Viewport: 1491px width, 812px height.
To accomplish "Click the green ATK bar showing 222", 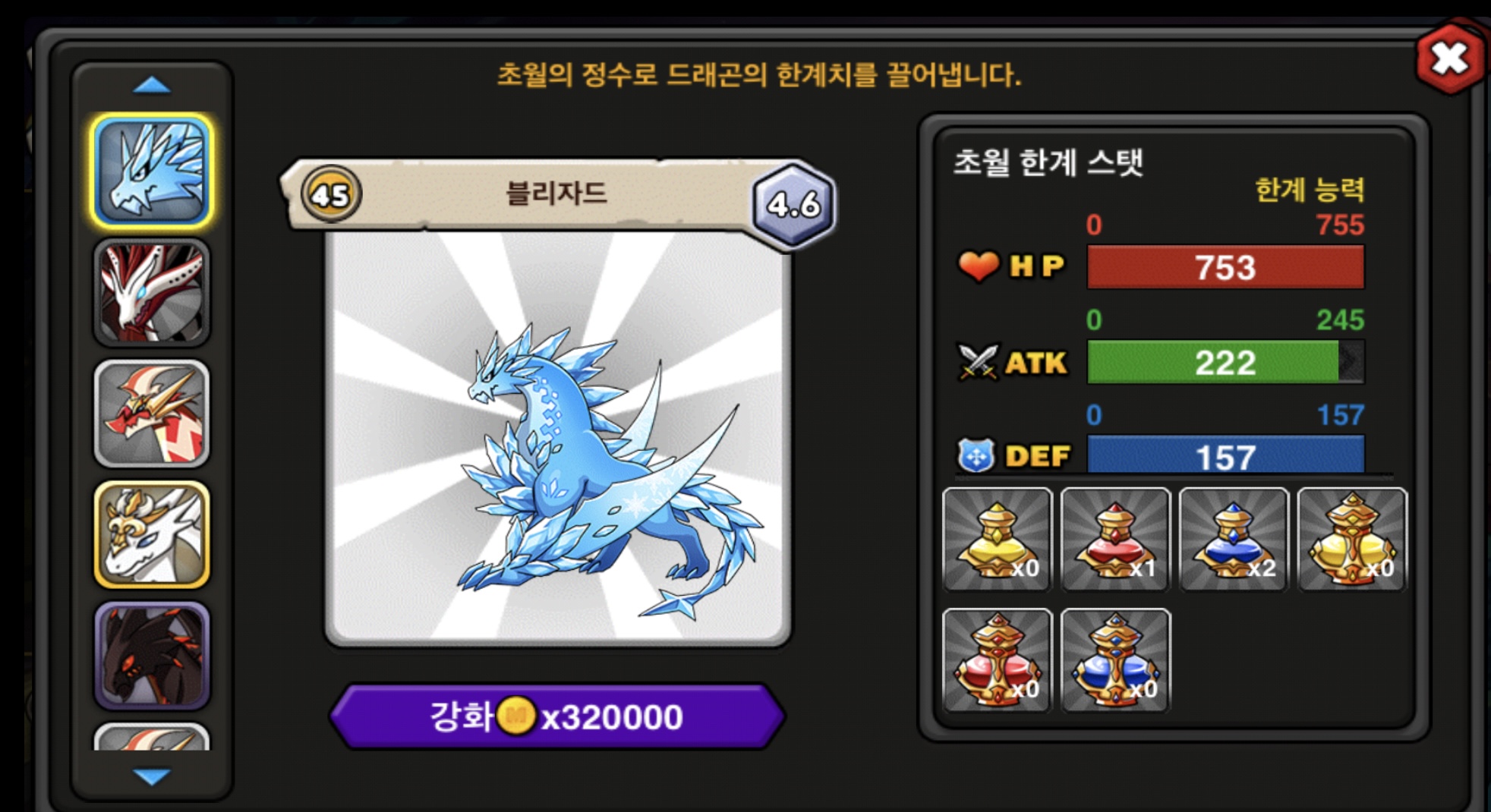I will pyautogui.click(x=1225, y=362).
